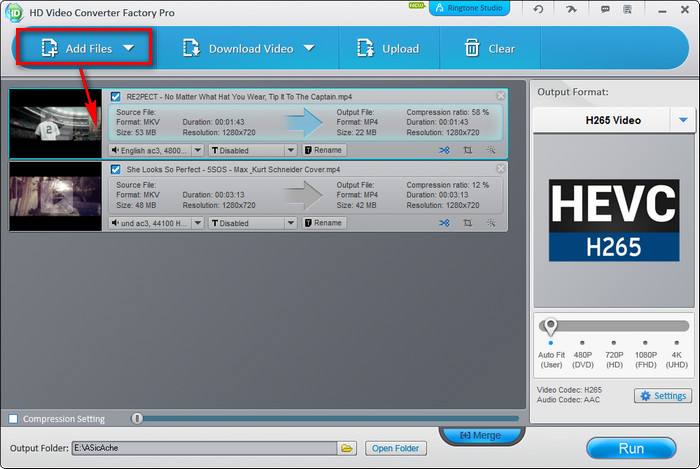Click crop icon for She Looks So Perfect
The image size is (700, 469).
coord(467,223)
